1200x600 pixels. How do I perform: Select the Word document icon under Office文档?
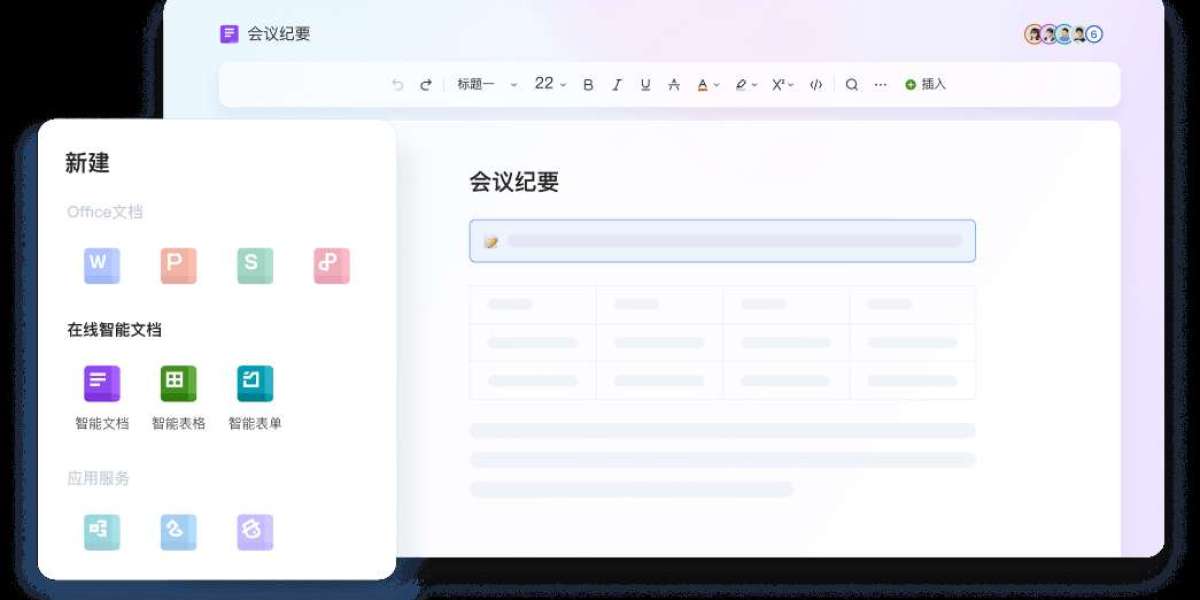[101, 264]
